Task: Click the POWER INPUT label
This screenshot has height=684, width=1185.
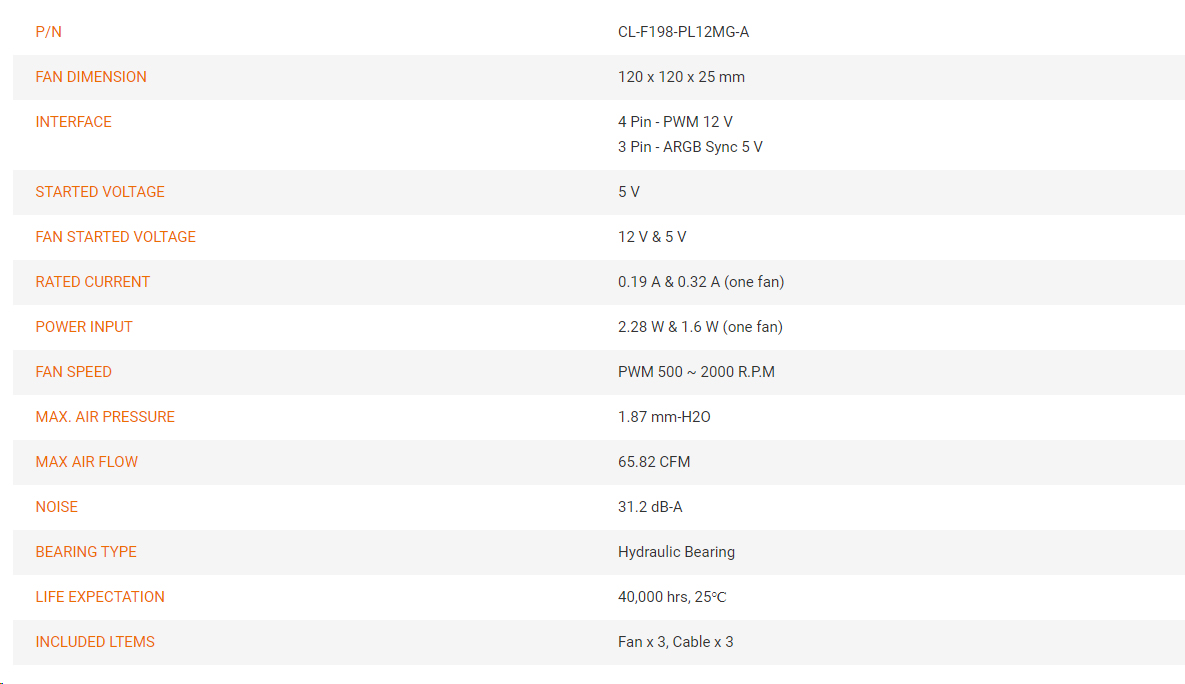Action: [84, 327]
